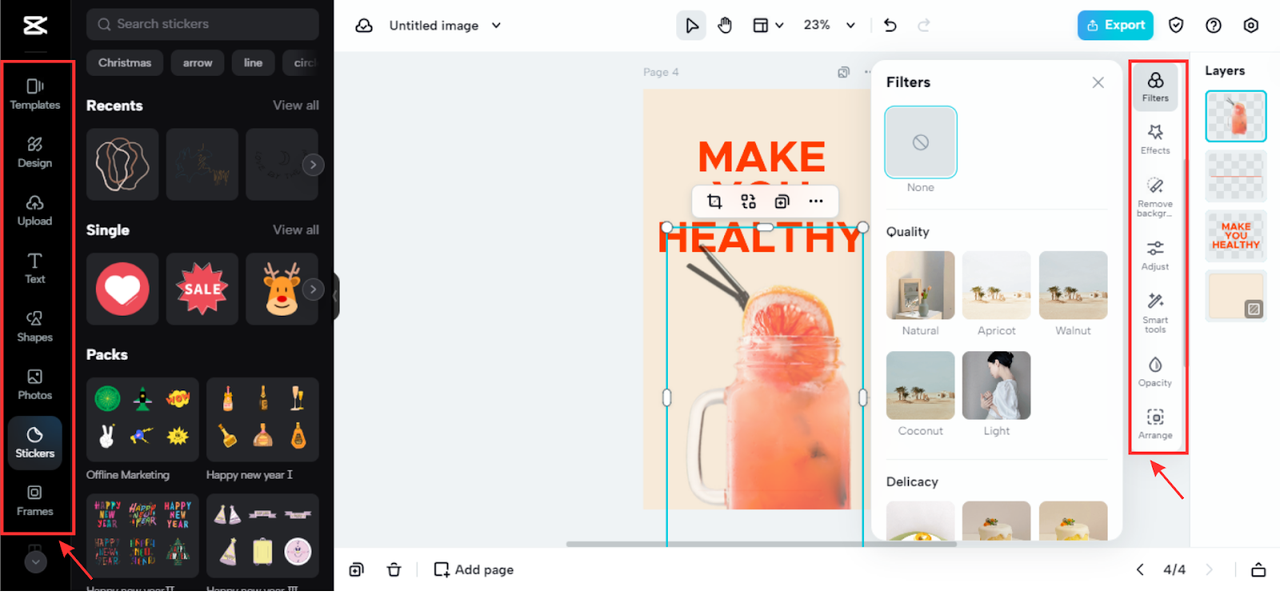Redo the last action
This screenshot has height=595, width=1280.
pos(924,25)
